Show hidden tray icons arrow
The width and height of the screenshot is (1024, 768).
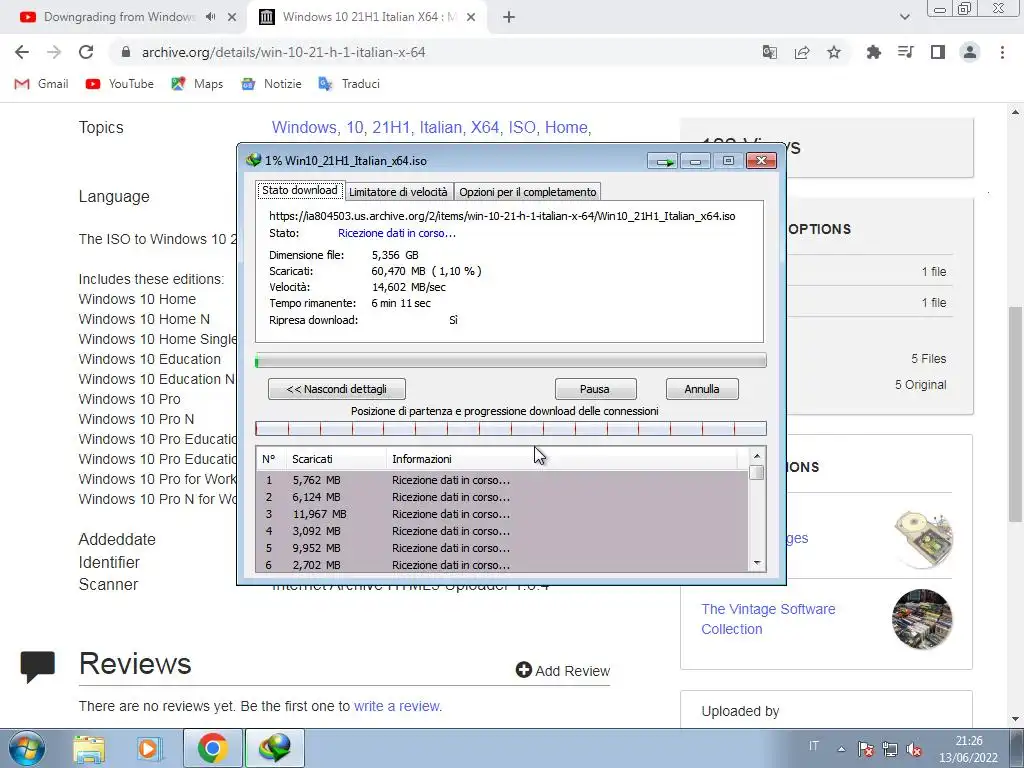pyautogui.click(x=841, y=749)
